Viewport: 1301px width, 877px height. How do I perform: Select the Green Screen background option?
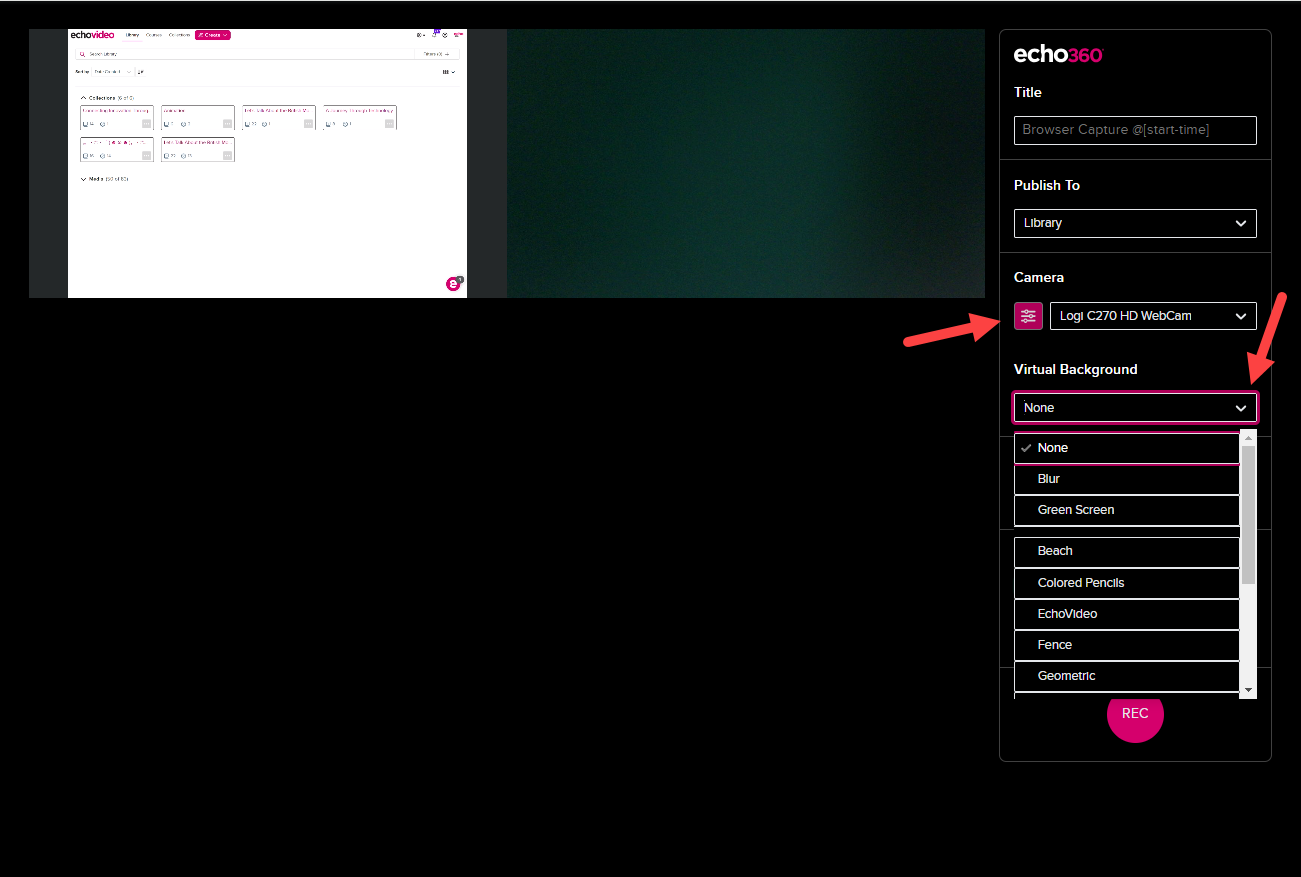[1127, 510]
